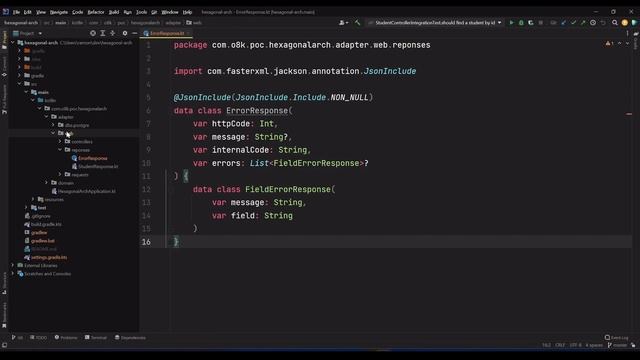
Task: Select .gitignore in project tree
Action: (x=40, y=216)
